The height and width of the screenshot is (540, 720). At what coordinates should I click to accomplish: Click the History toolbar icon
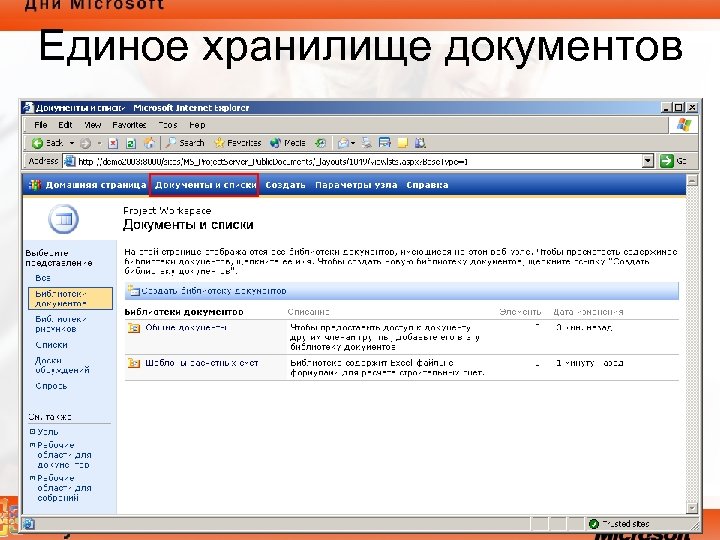pyautogui.click(x=321, y=143)
